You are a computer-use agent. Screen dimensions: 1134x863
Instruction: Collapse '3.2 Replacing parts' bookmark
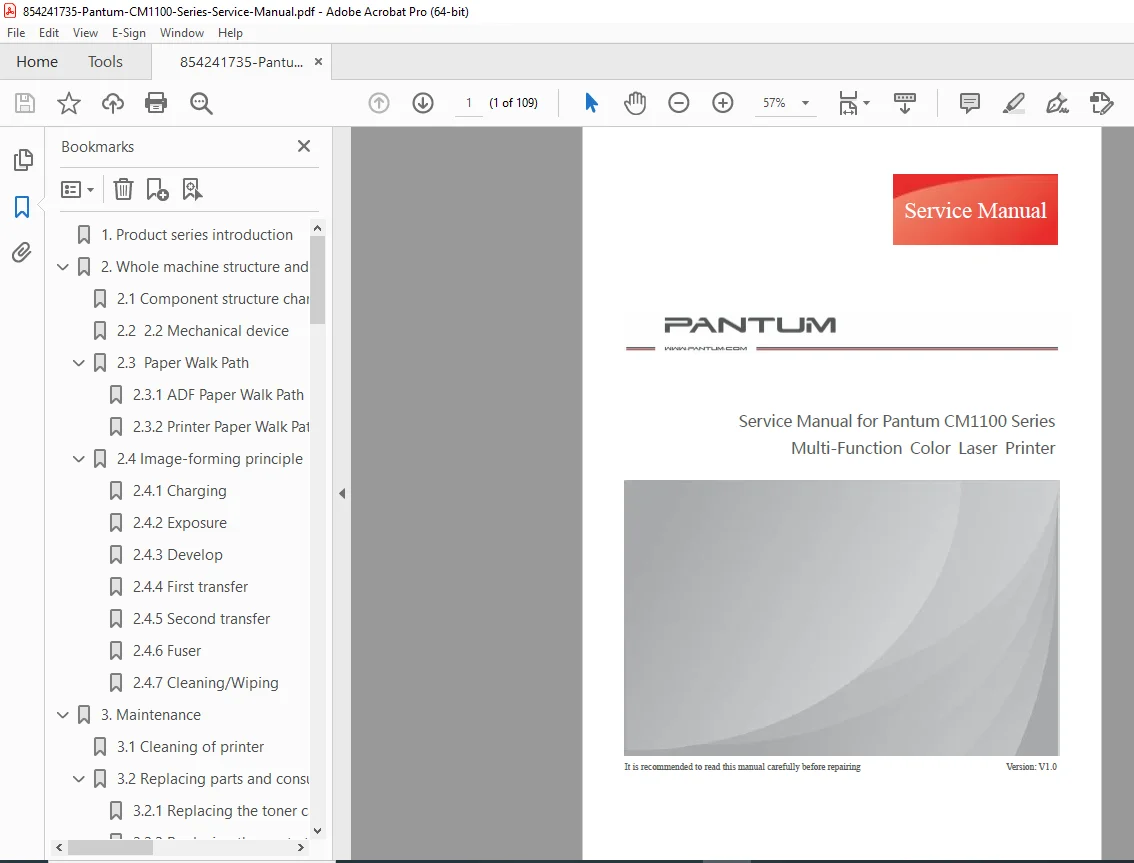pos(79,779)
